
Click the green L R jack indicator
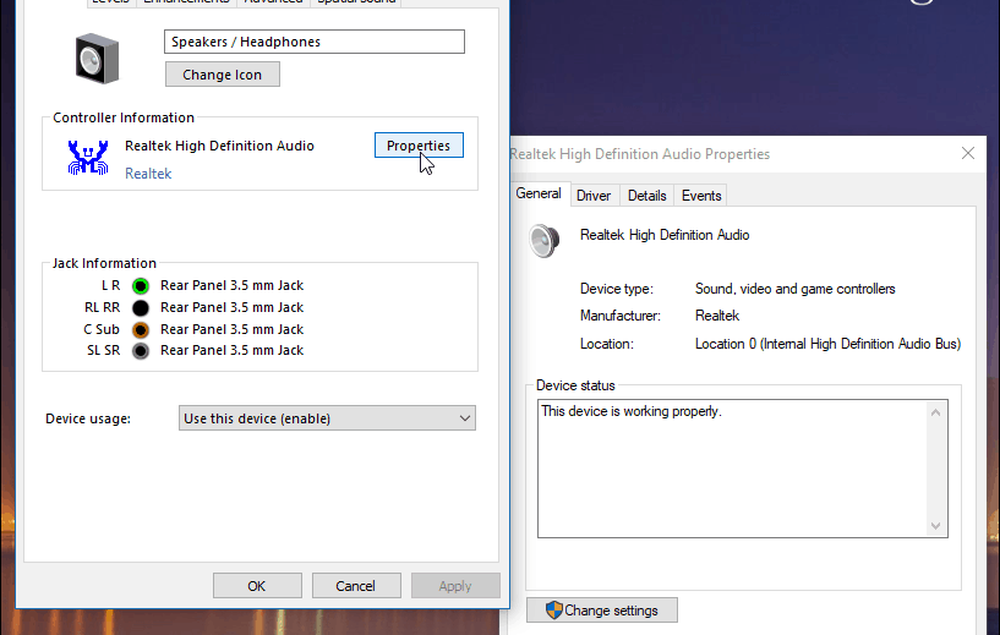pyautogui.click(x=140, y=285)
